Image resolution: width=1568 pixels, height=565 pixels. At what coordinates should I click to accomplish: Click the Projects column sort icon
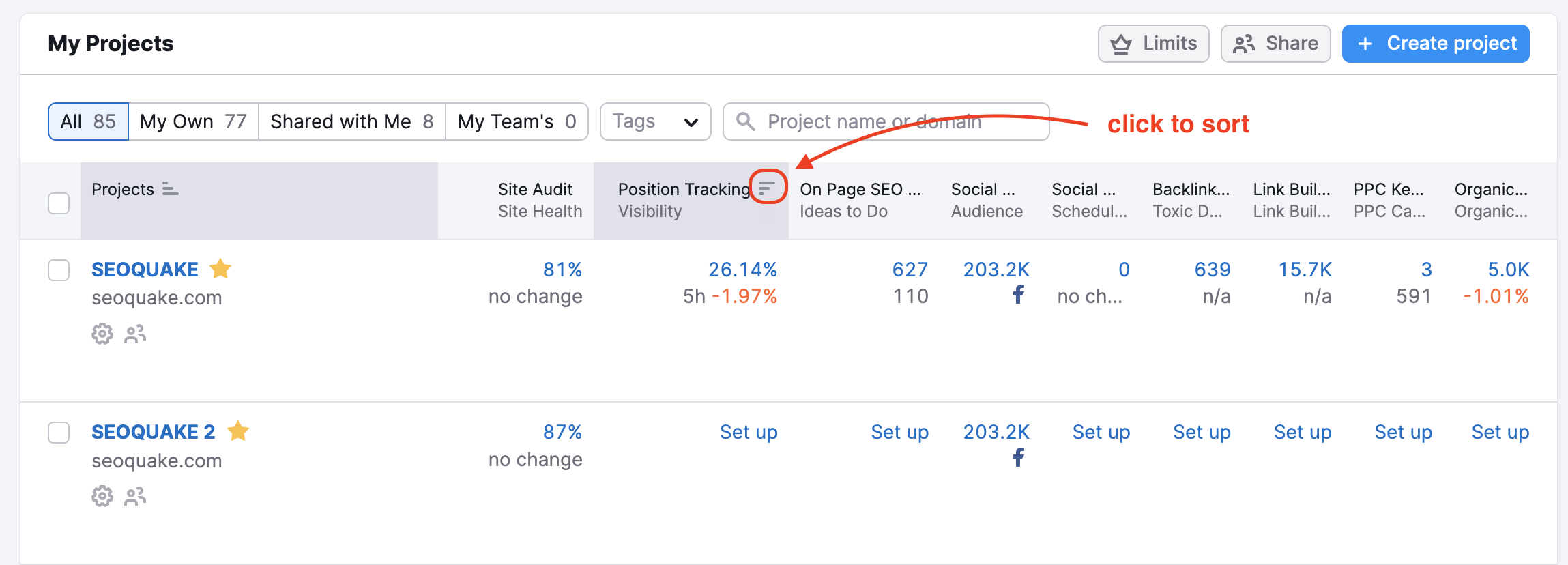point(170,189)
